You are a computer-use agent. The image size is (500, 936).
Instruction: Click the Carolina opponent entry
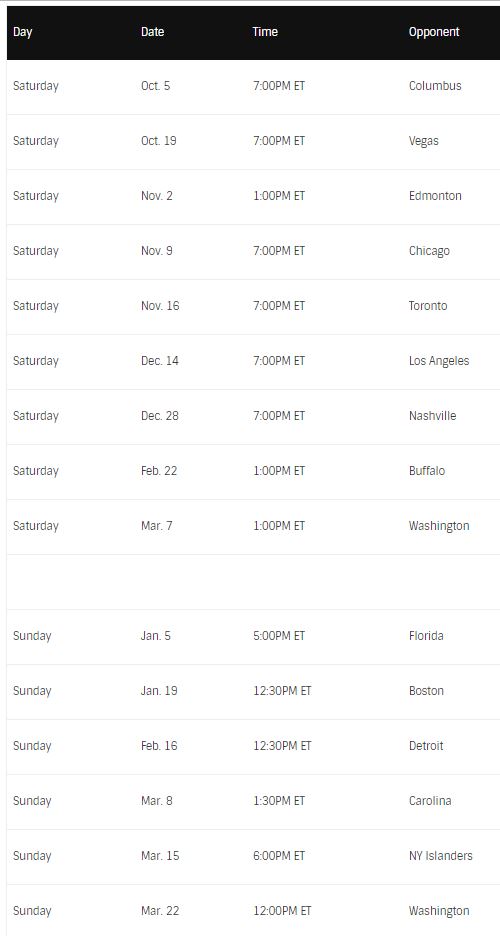[x=430, y=800]
